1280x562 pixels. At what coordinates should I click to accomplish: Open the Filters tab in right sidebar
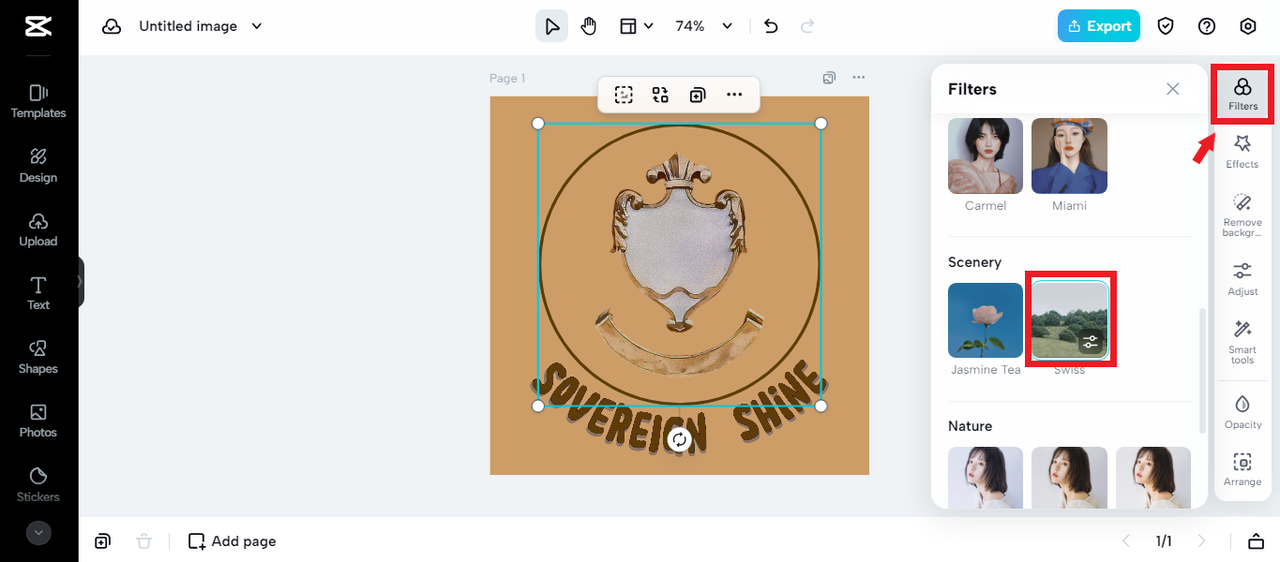click(x=1243, y=94)
